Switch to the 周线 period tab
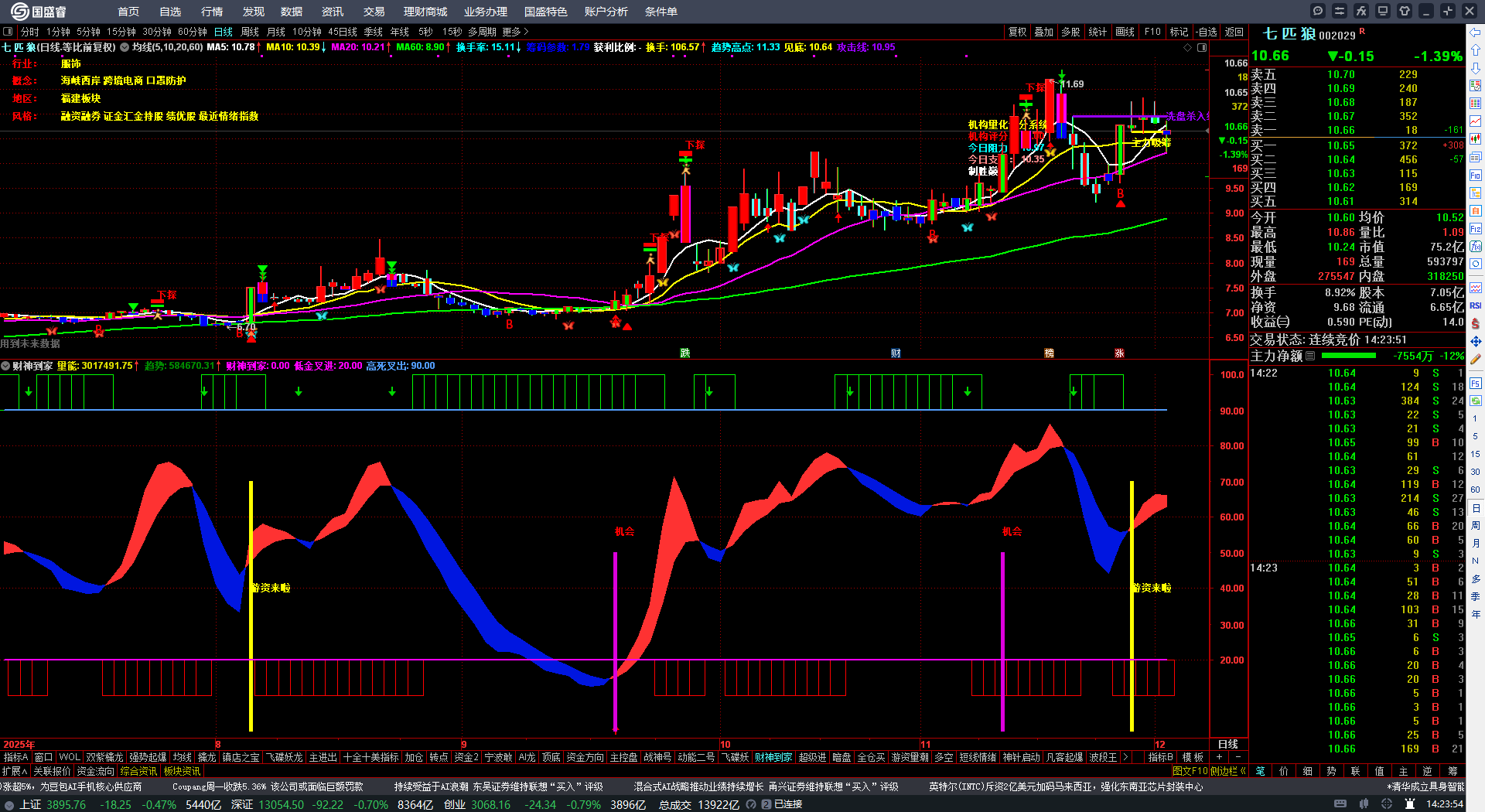 point(250,32)
